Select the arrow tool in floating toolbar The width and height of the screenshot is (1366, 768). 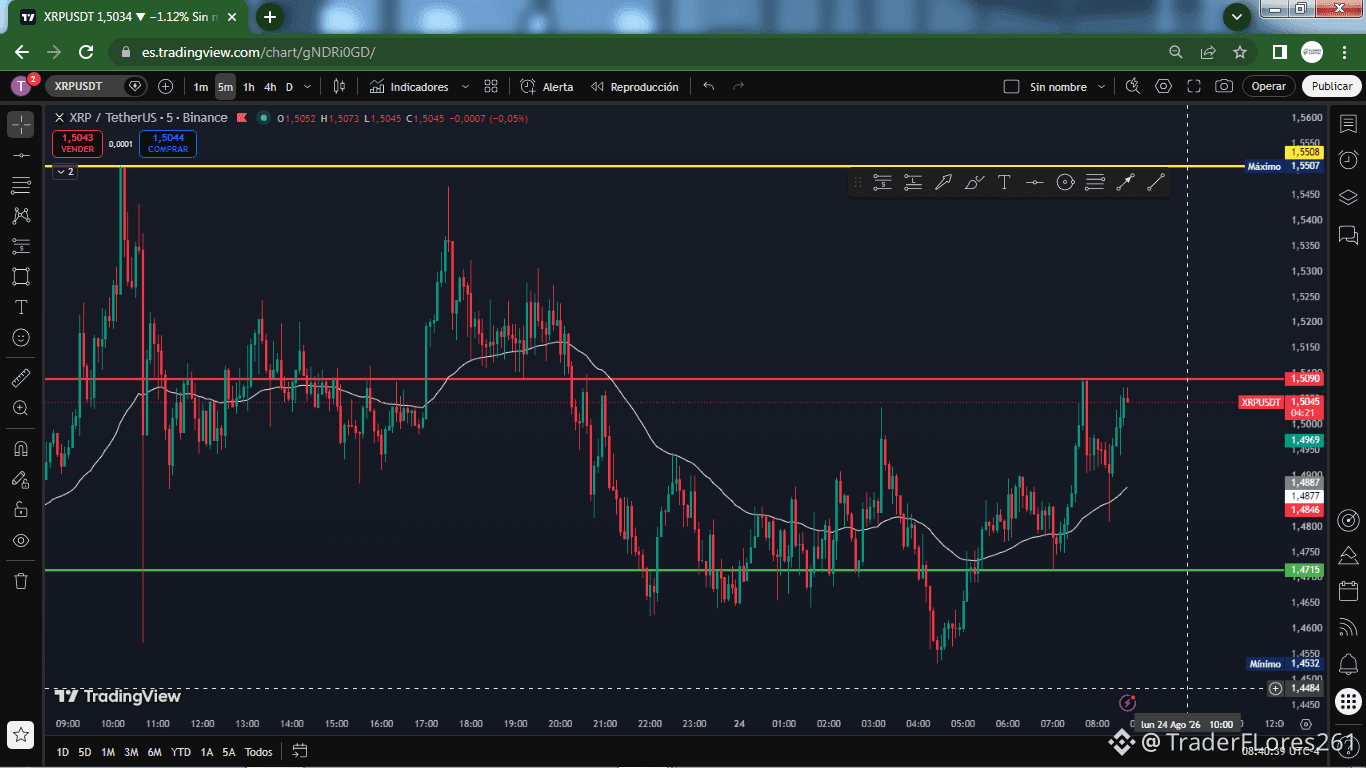[x=943, y=182]
